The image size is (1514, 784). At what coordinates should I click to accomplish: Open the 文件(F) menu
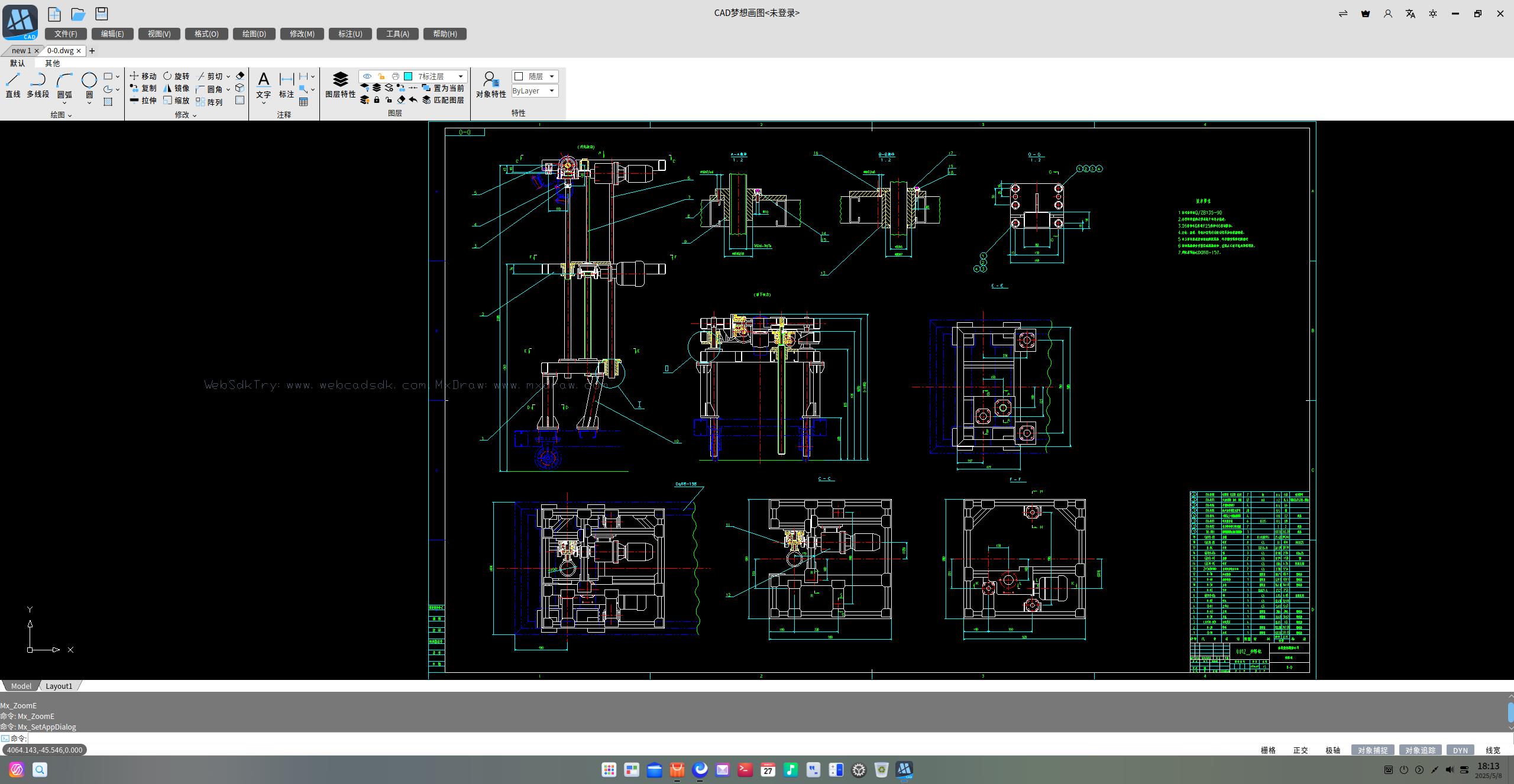(x=66, y=34)
